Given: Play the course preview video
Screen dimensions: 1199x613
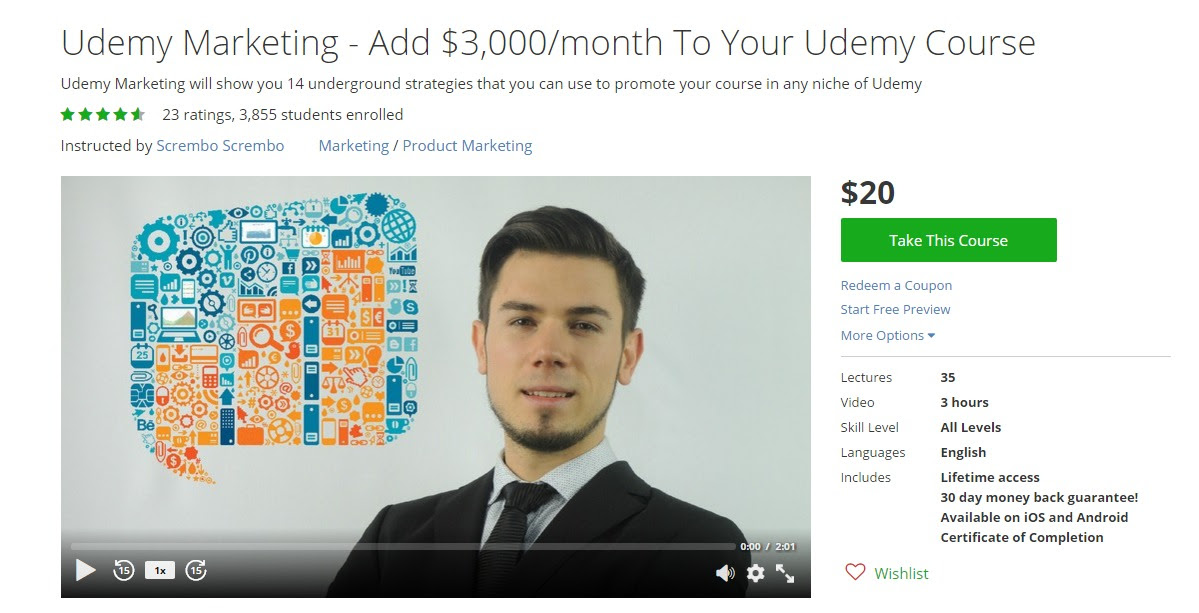Looking at the screenshot, I should (86, 570).
